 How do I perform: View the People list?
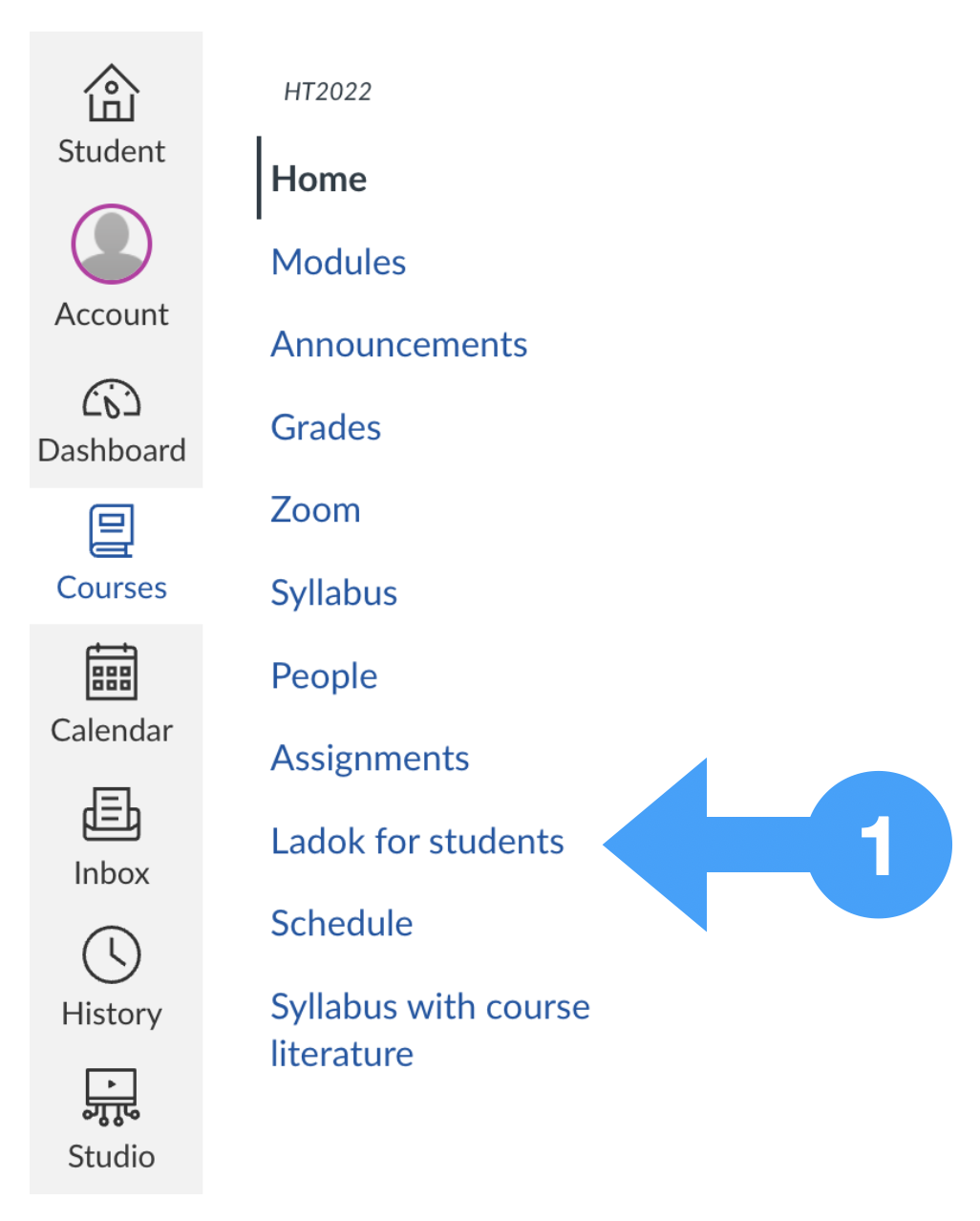(x=325, y=676)
